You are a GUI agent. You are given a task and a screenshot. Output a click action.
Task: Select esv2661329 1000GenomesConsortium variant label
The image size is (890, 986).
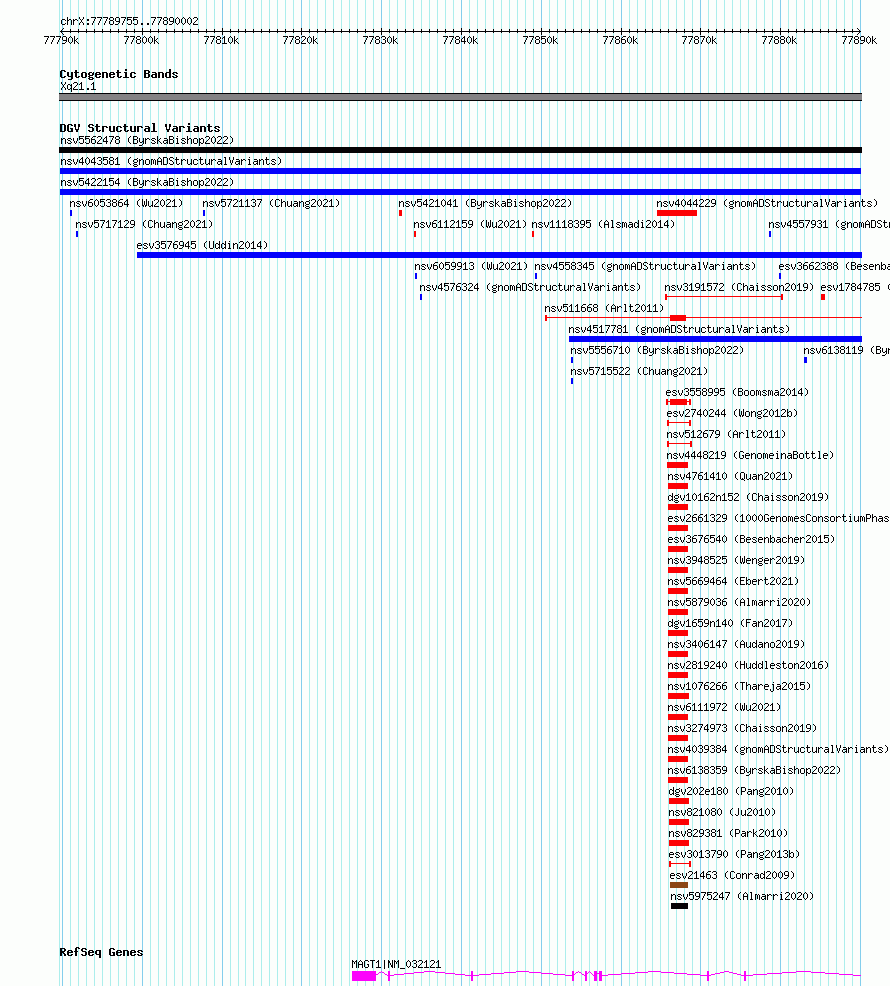779,518
